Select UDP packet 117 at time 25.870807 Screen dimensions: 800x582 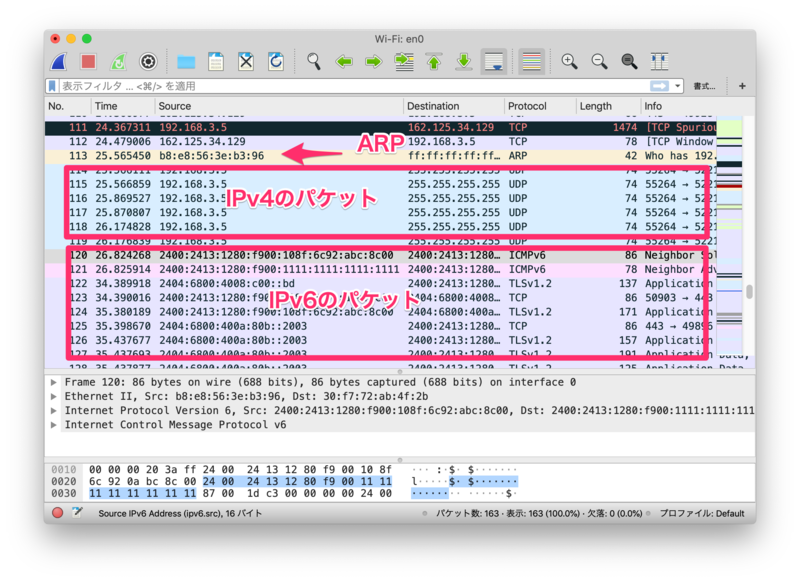pos(381,213)
